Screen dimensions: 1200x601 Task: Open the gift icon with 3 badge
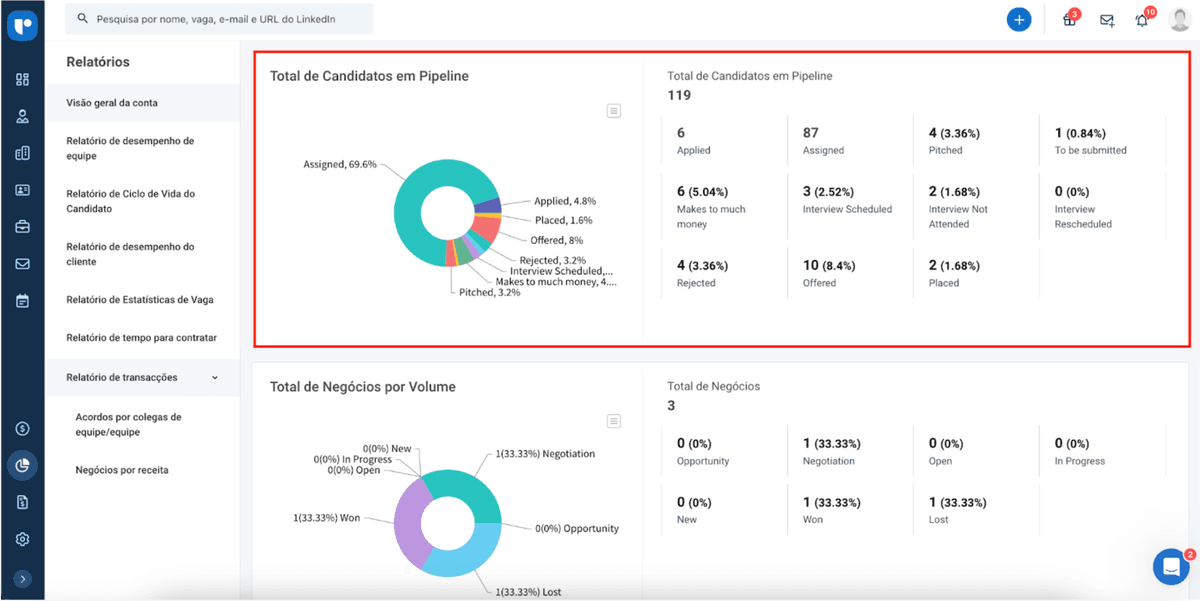[1069, 20]
